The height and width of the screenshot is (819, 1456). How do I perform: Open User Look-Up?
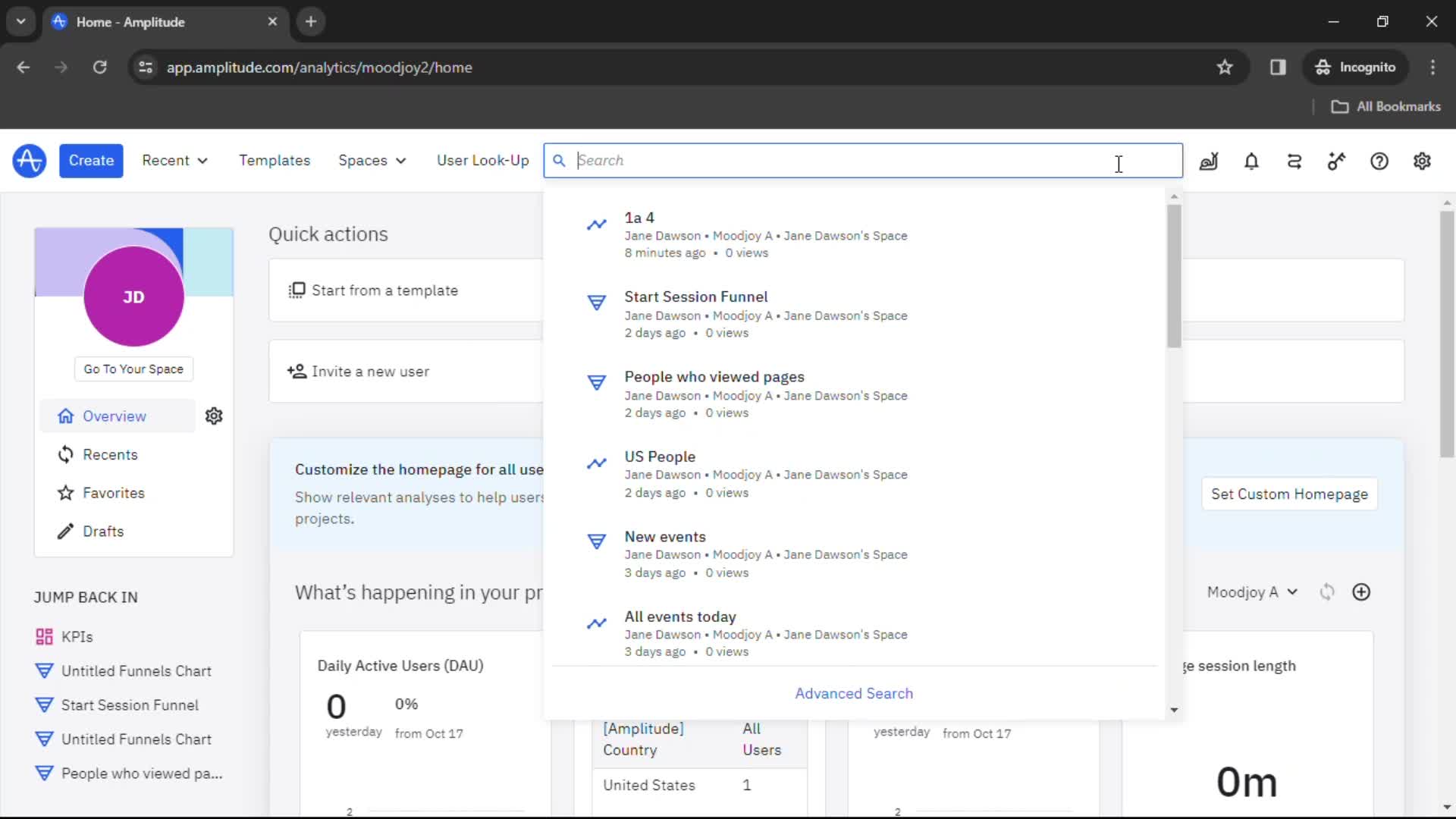click(x=483, y=161)
